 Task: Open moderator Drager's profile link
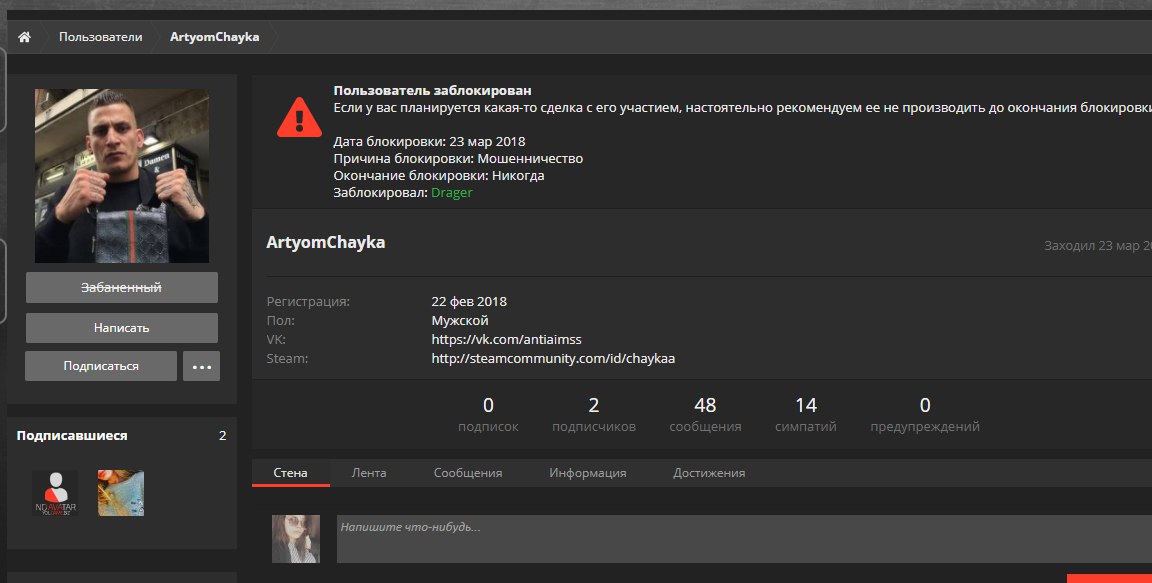point(451,193)
